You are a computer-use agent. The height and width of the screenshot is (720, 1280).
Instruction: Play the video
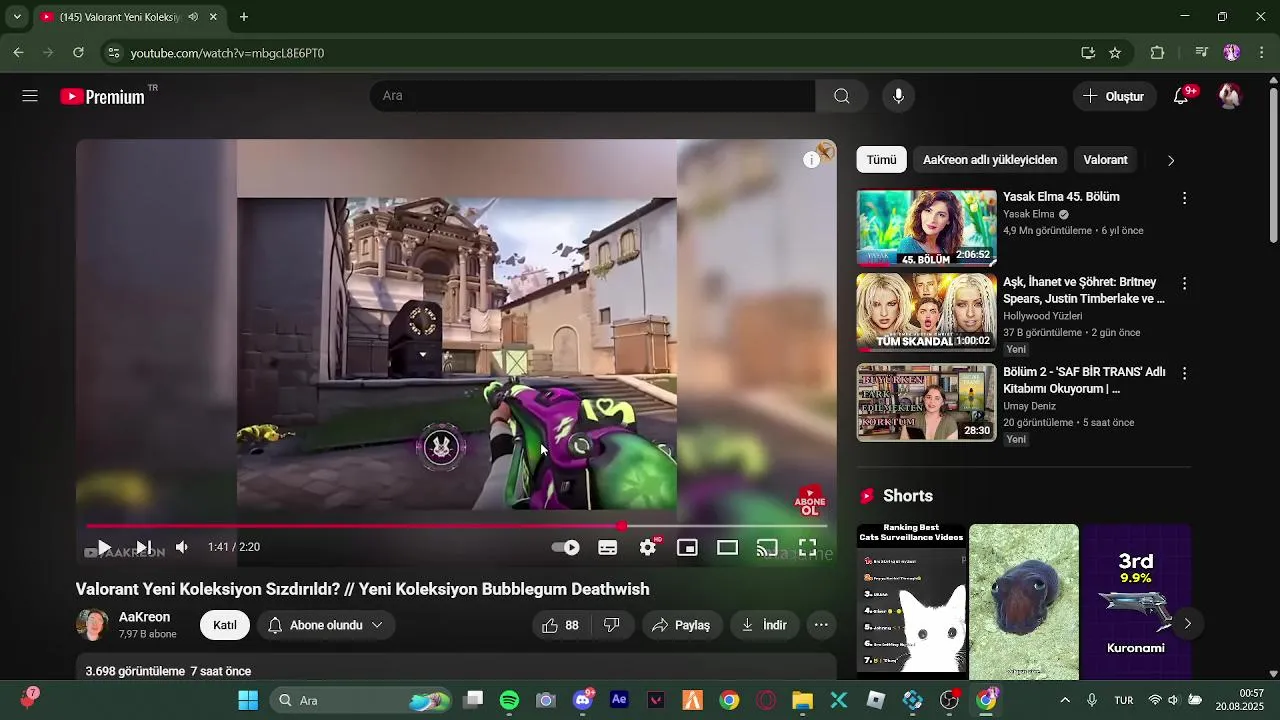[x=104, y=547]
